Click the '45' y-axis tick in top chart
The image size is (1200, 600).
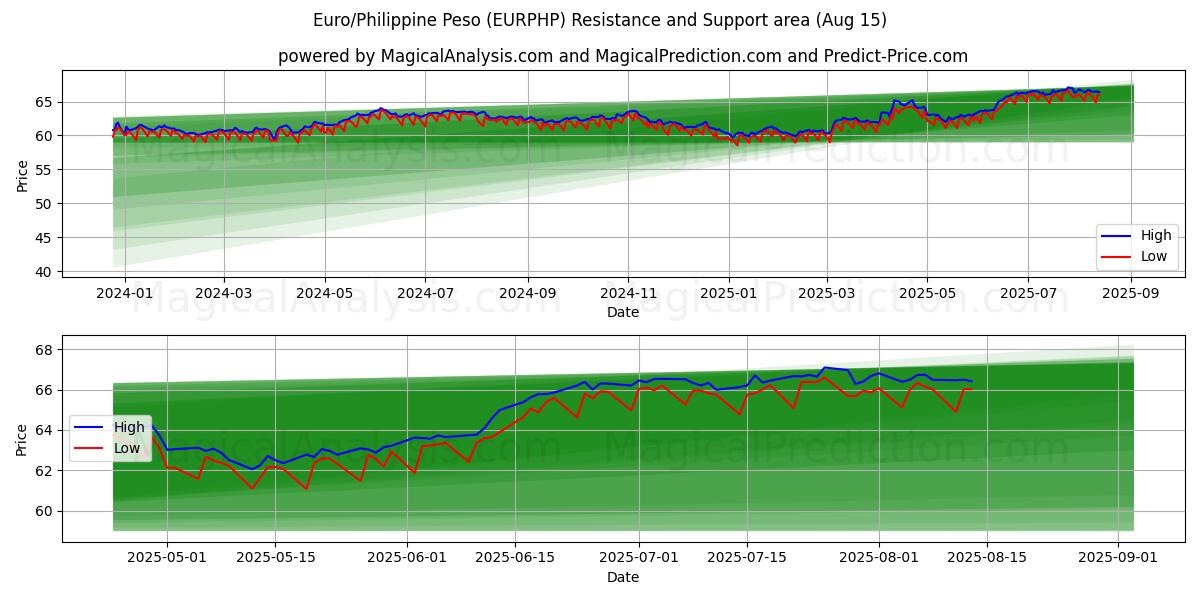point(46,238)
